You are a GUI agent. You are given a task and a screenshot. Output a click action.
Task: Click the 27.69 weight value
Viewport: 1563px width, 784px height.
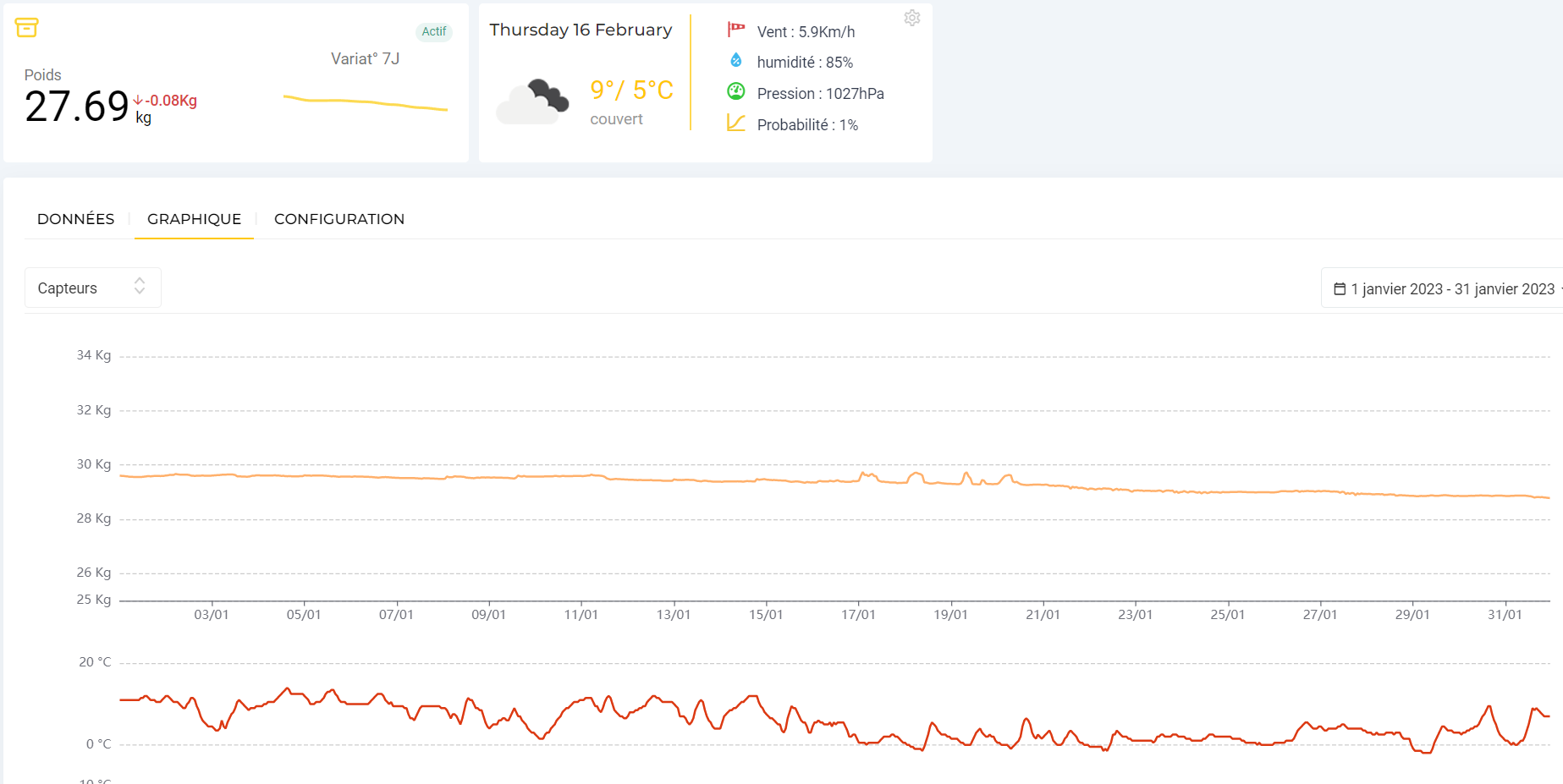pos(77,107)
